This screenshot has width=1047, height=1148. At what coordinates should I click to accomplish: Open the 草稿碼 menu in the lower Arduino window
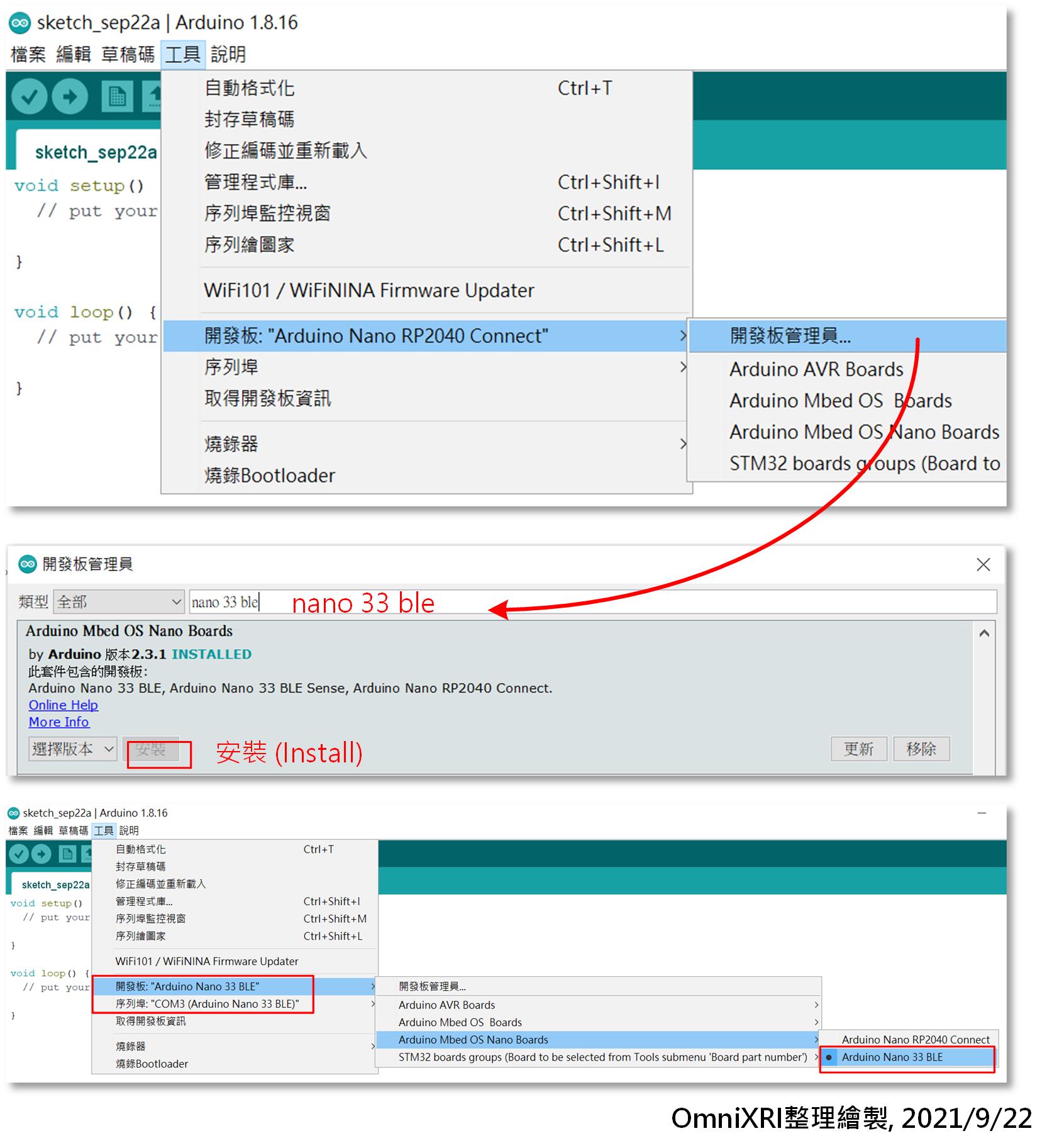(74, 830)
